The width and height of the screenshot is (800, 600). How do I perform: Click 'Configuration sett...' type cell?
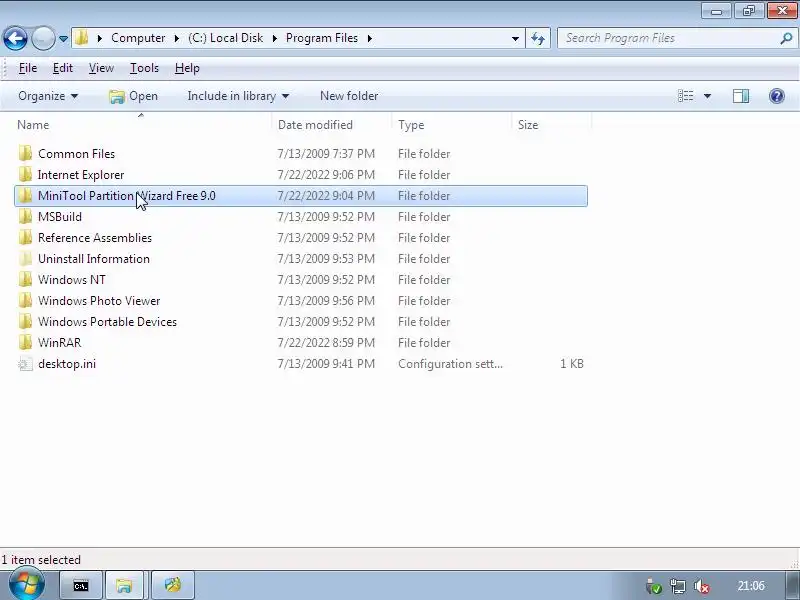click(x=450, y=364)
